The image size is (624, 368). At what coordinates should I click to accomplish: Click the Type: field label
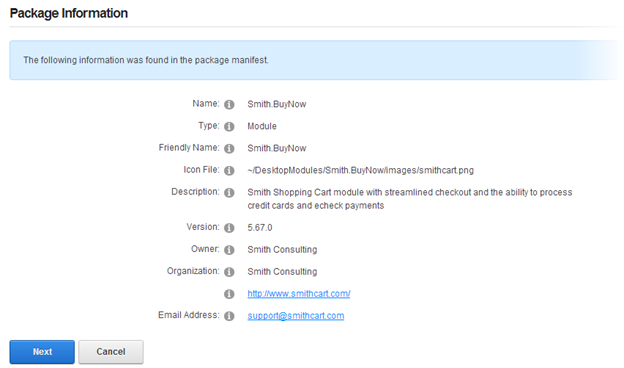coord(209,125)
